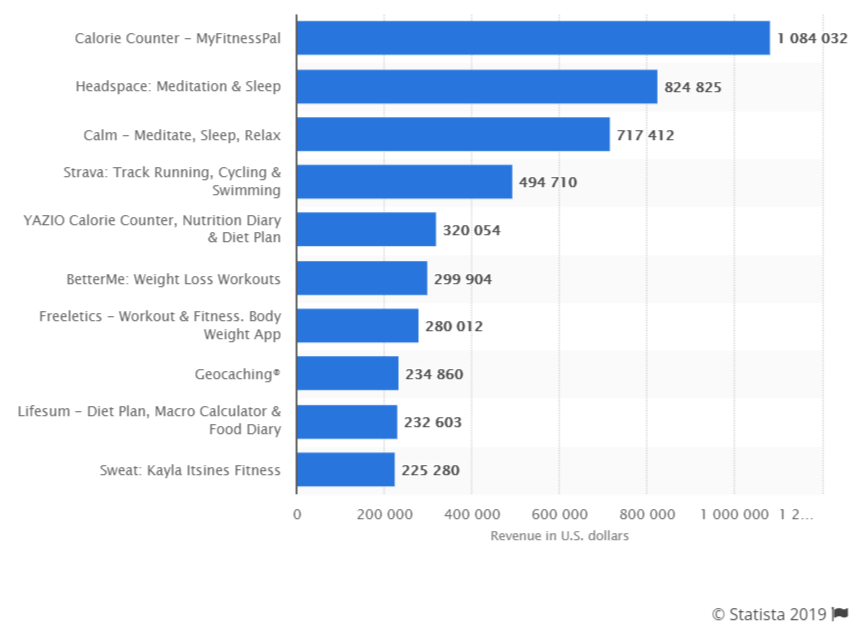
Task: Select the Sweat: Kayla Itsines Fitness bar
Action: coord(346,470)
